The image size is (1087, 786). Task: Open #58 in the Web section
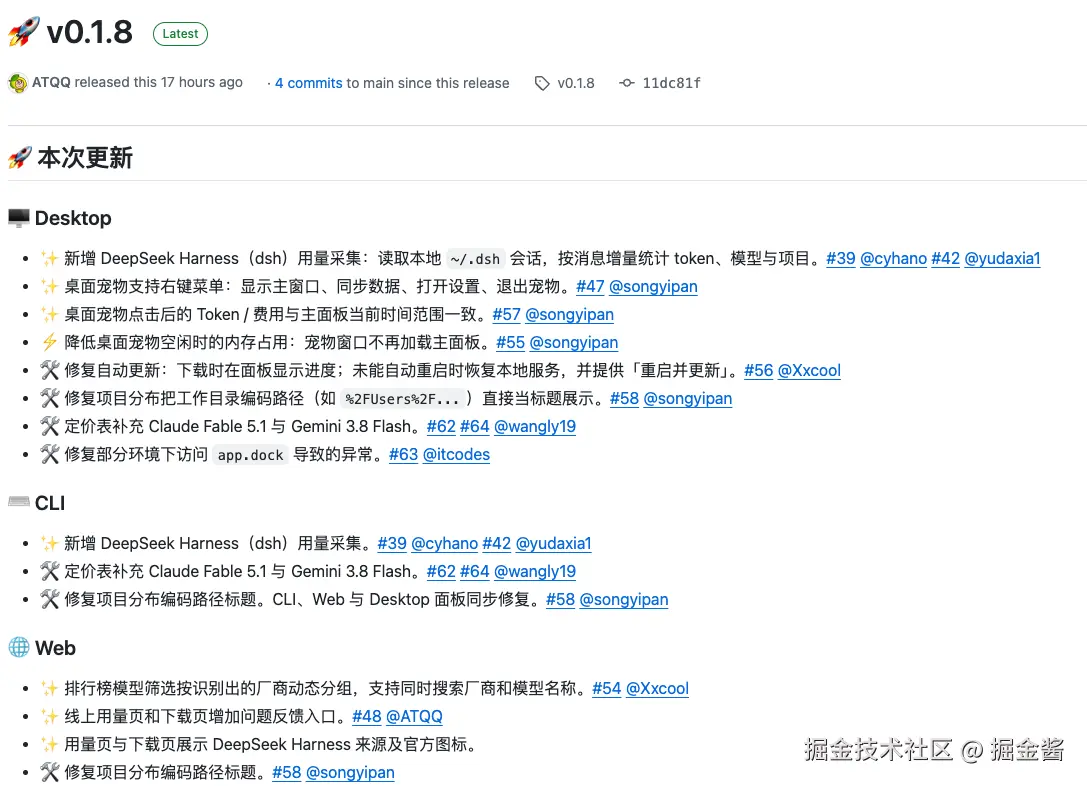[287, 772]
